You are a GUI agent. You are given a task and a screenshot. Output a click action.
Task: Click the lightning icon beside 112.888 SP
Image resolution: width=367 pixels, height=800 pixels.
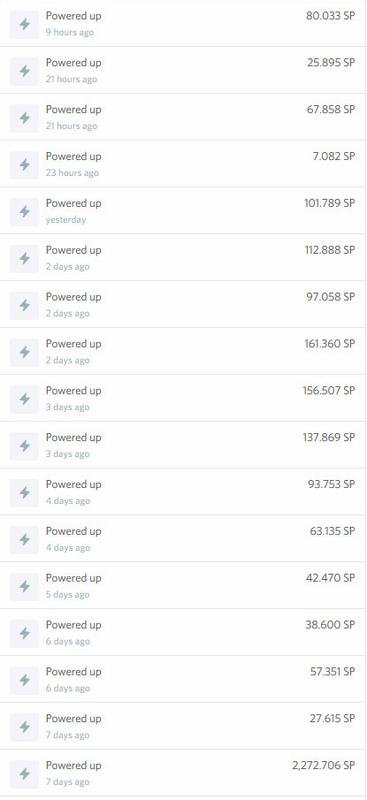(x=24, y=259)
